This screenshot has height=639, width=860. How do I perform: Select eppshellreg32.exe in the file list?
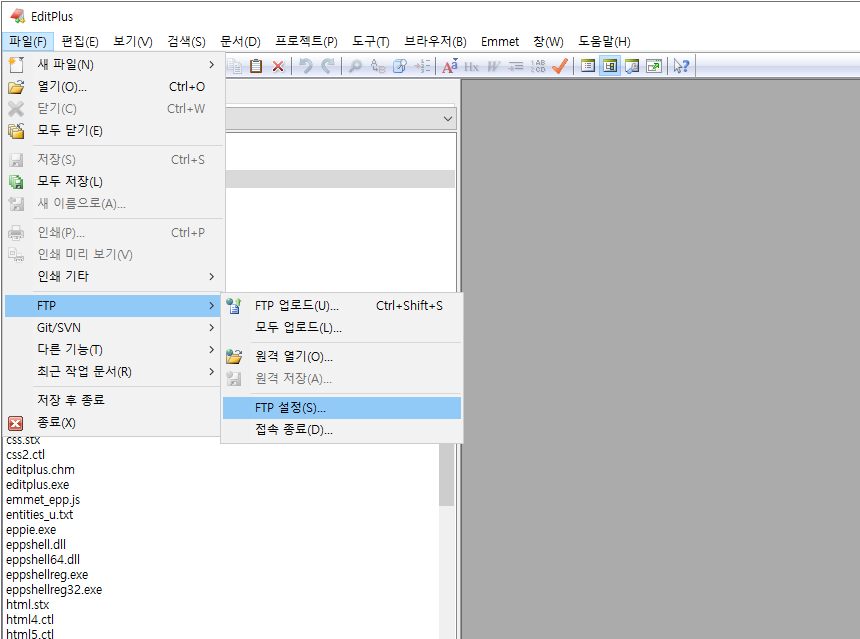(x=54, y=590)
